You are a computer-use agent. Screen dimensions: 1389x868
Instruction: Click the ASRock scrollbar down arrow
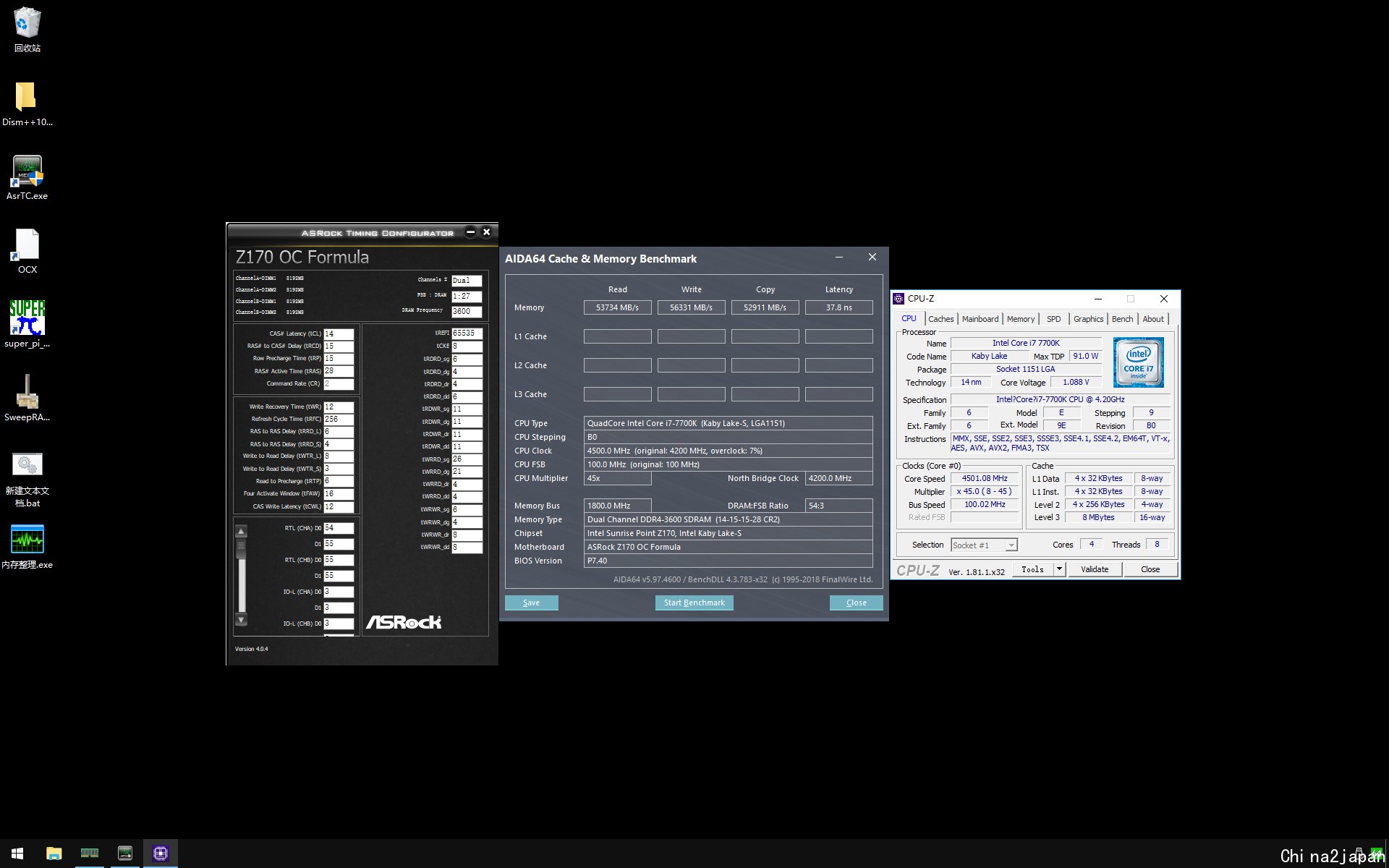(242, 620)
